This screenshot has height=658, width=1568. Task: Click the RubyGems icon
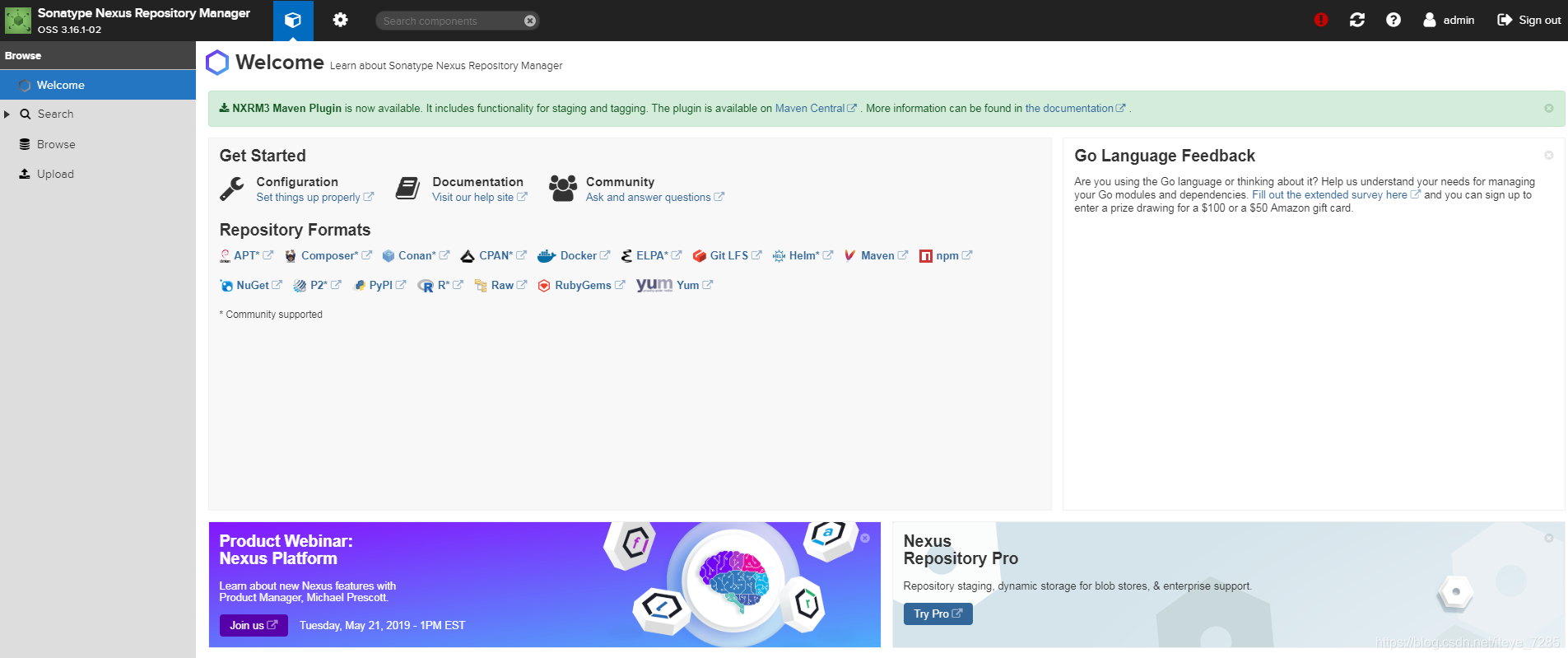(x=544, y=286)
